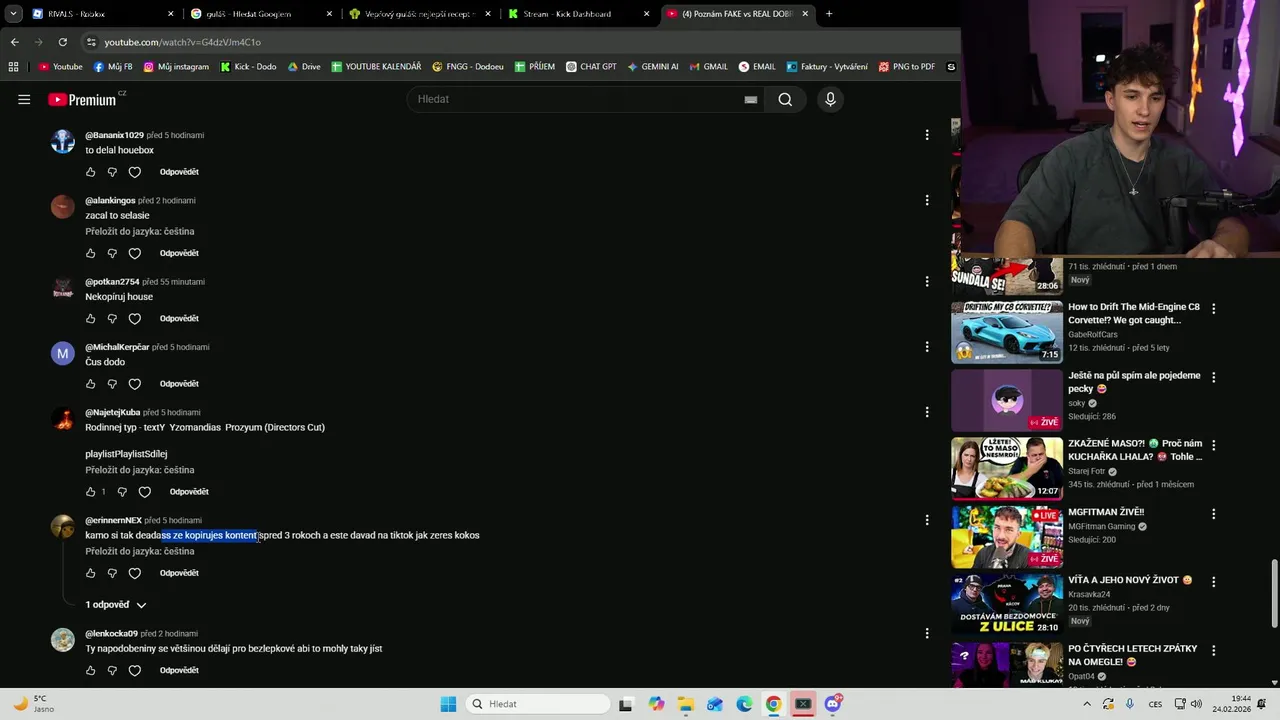Image resolution: width=1280 pixels, height=720 pixels.
Task: Open the weather widget showing 5°C Jasno
Action: tap(32, 704)
